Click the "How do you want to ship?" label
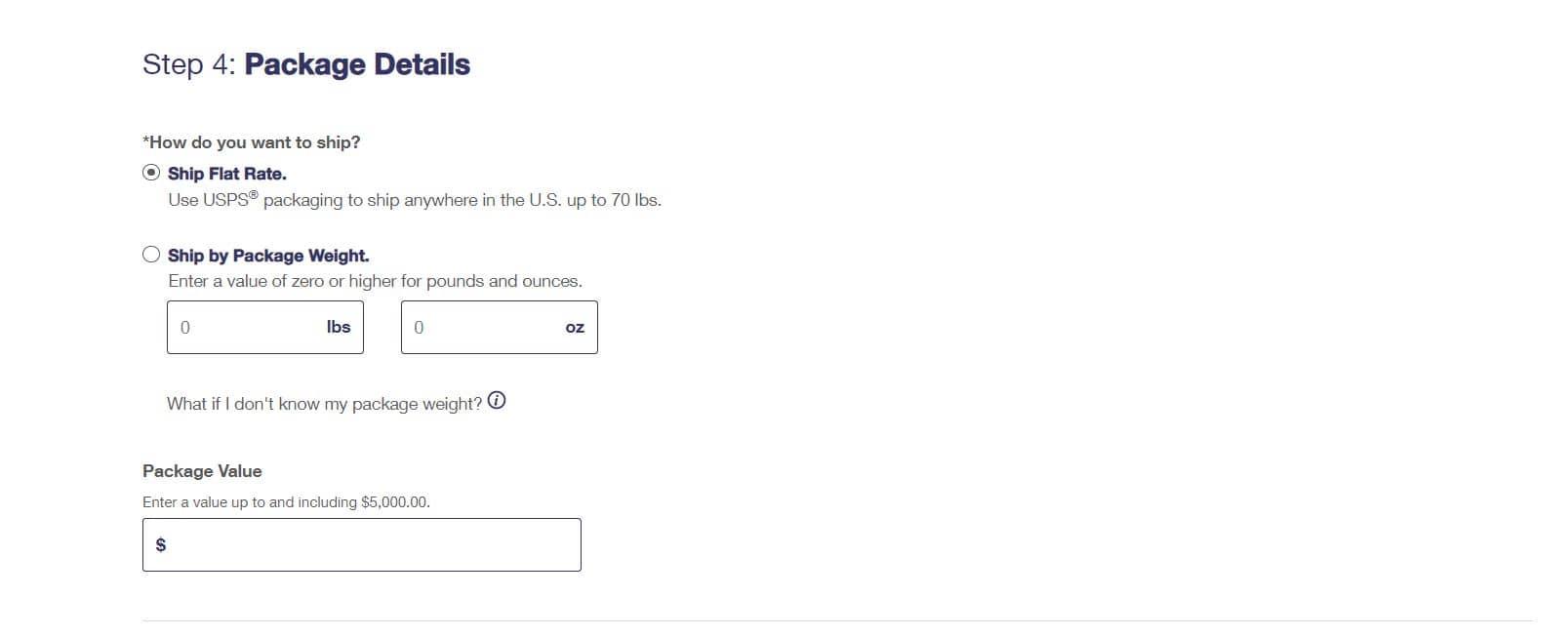Viewport: 1568px width, 637px height. [x=251, y=141]
